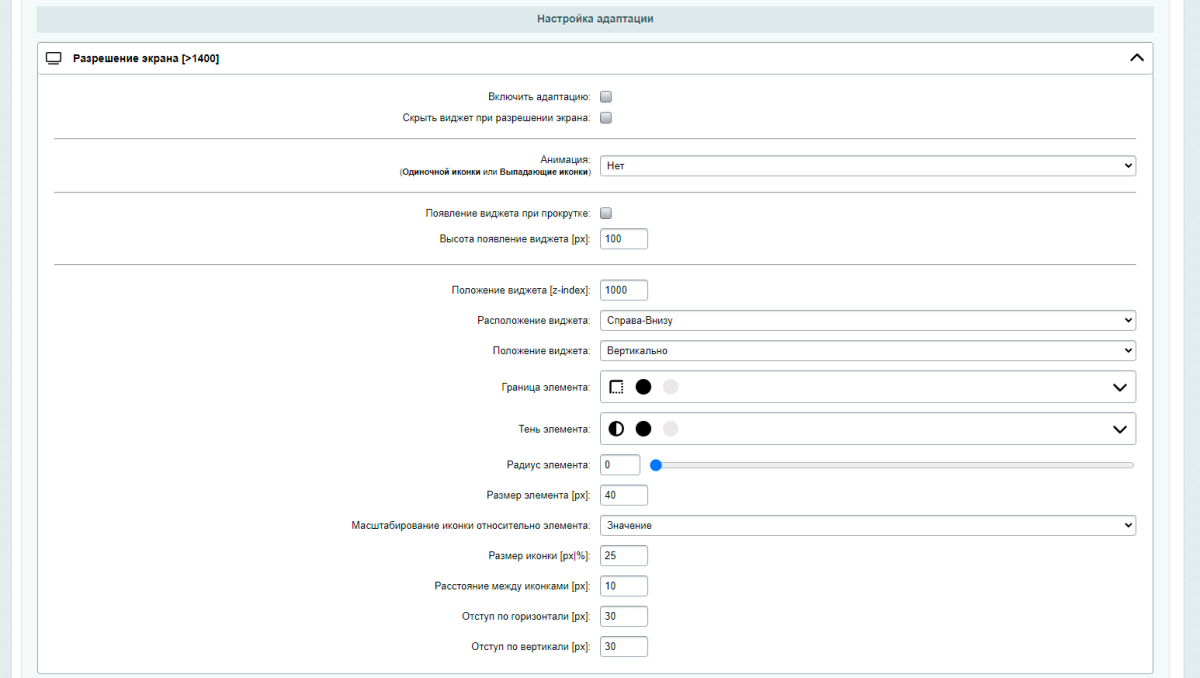Click the border style icon in Граница элемента
This screenshot has height=678, width=1200.
pyautogui.click(x=616, y=387)
